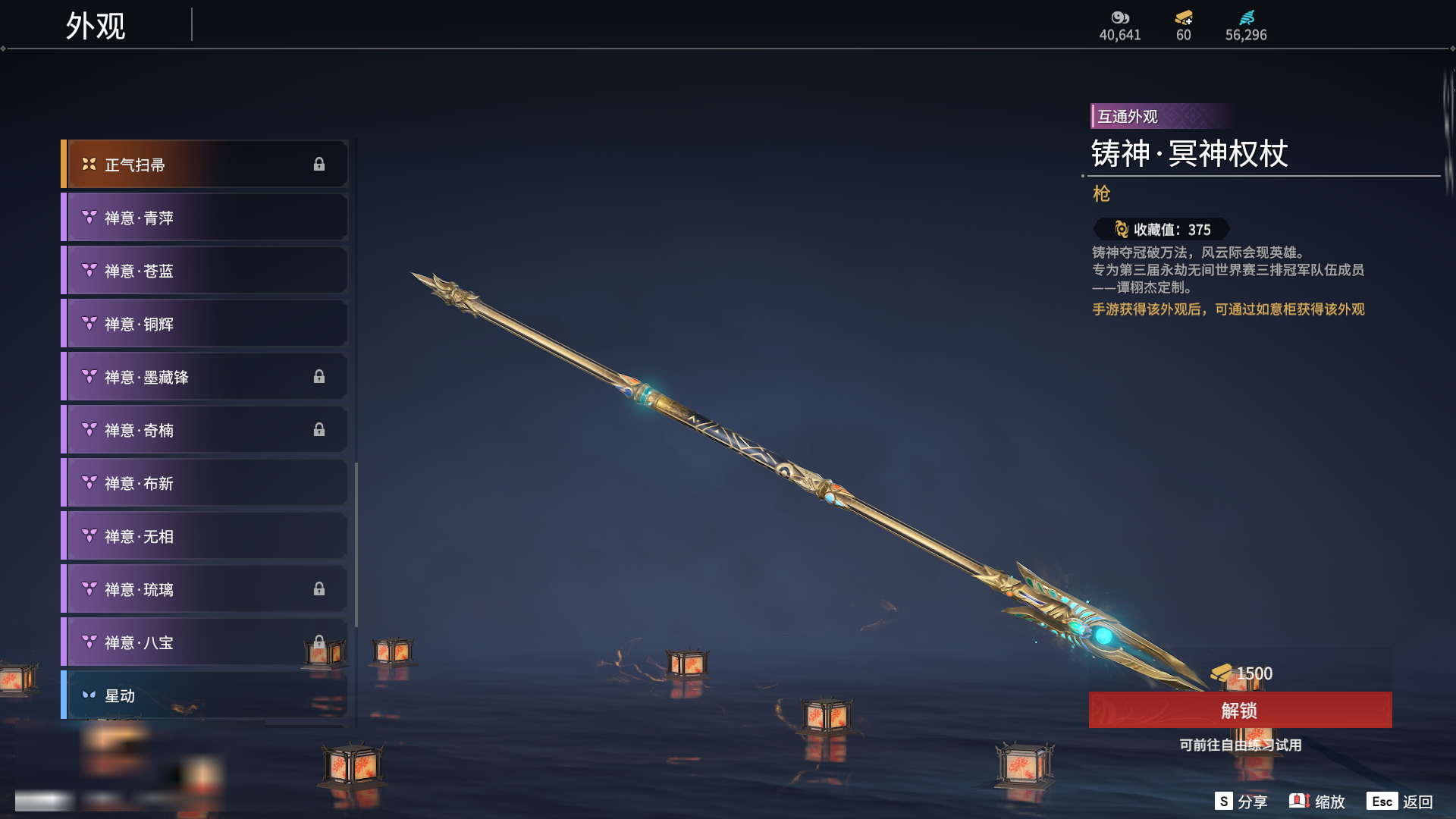
Task: Choose the 禅意·布新 appearance
Action: [x=205, y=483]
